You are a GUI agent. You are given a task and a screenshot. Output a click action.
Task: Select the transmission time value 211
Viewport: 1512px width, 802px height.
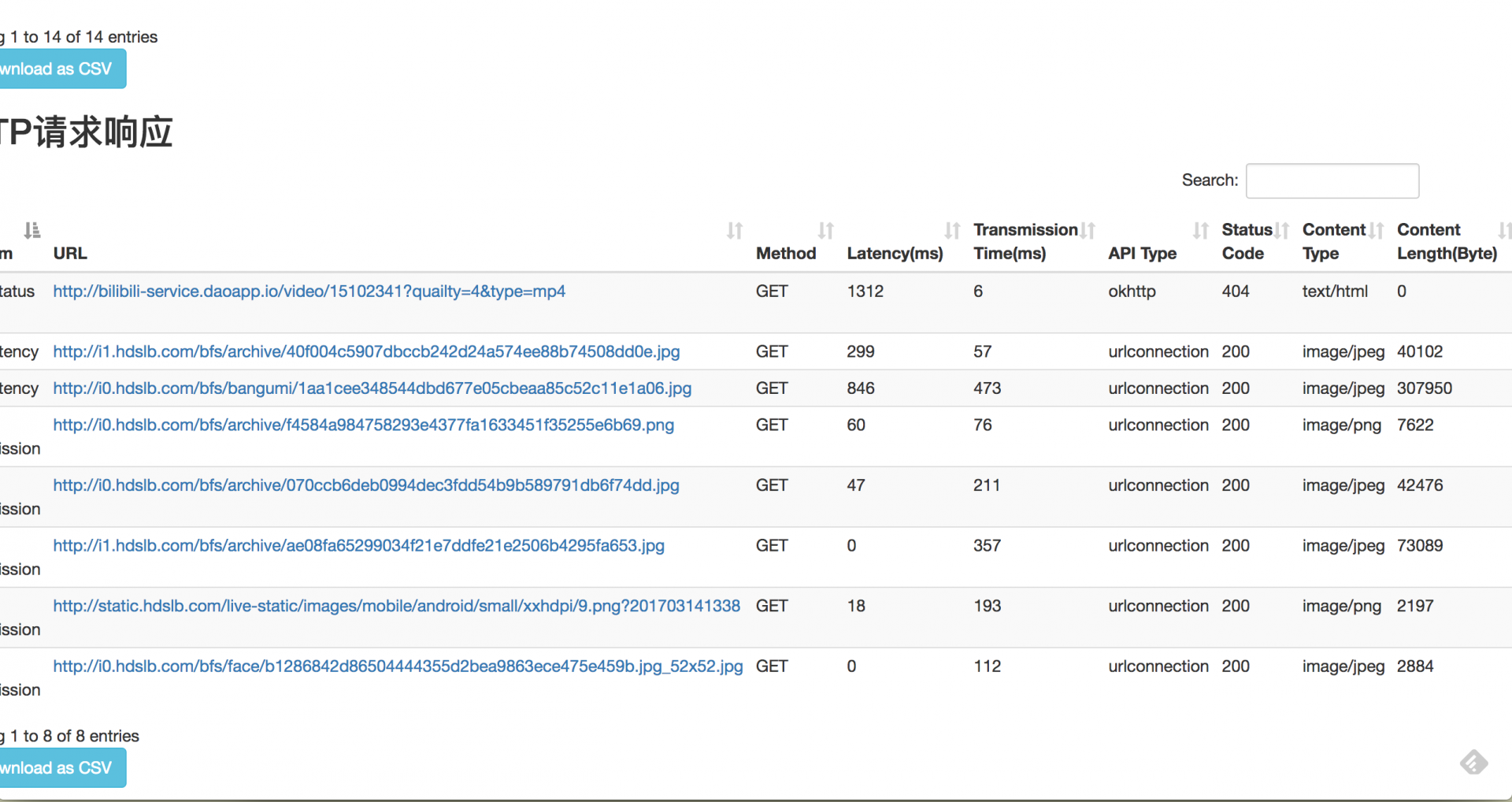[x=987, y=485]
